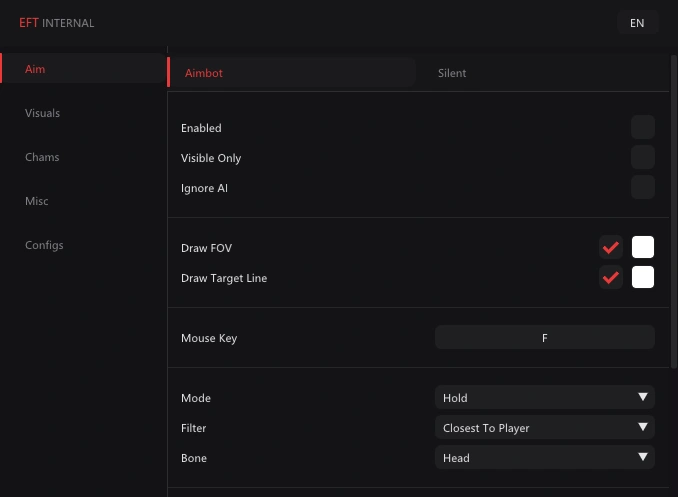Open the Configs sidebar section

point(44,245)
